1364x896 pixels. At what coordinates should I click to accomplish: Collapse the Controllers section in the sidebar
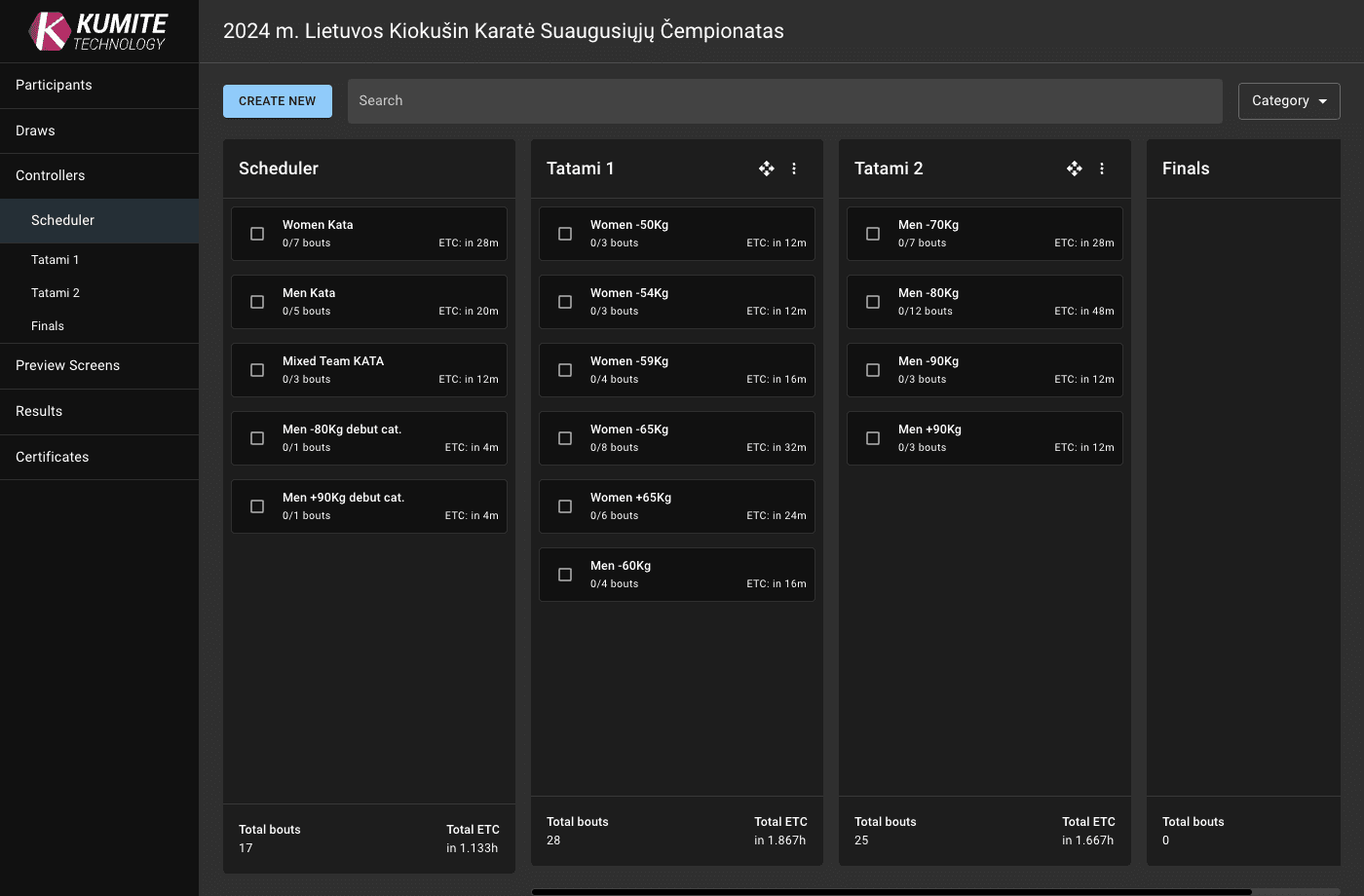coord(50,175)
